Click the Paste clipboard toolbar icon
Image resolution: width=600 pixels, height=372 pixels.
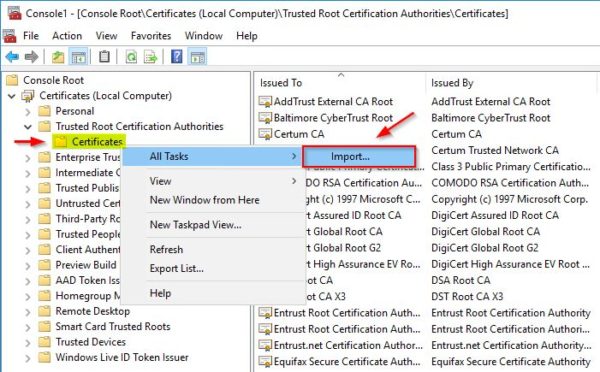click(104, 57)
